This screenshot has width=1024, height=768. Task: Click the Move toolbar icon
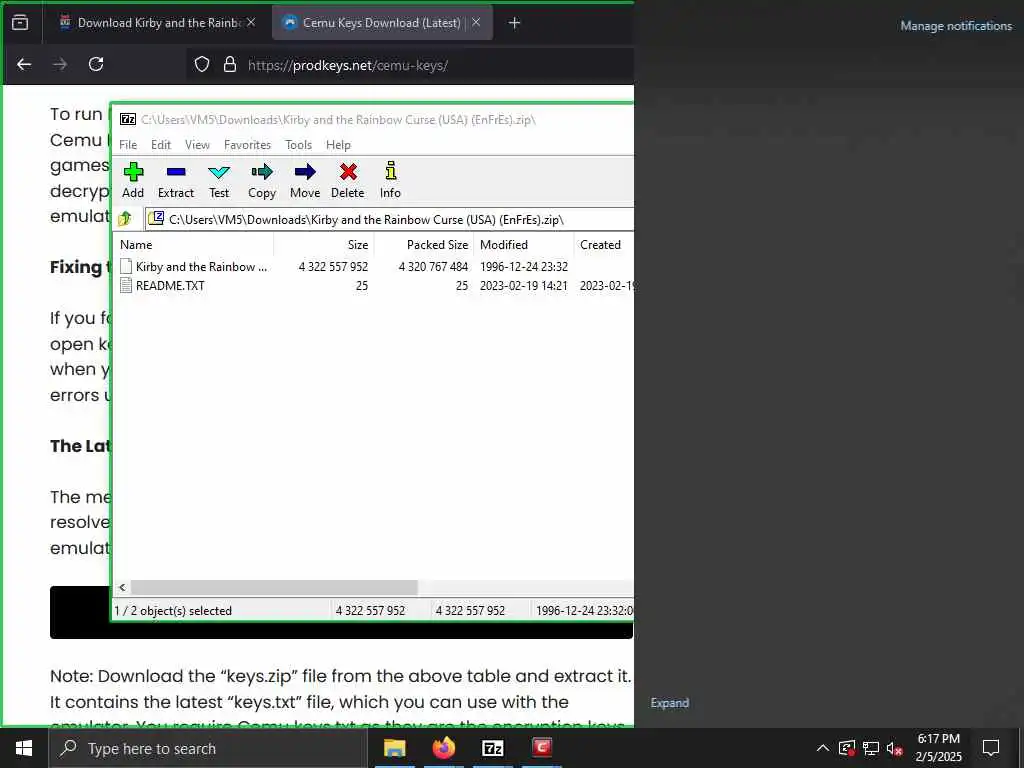coord(305,180)
